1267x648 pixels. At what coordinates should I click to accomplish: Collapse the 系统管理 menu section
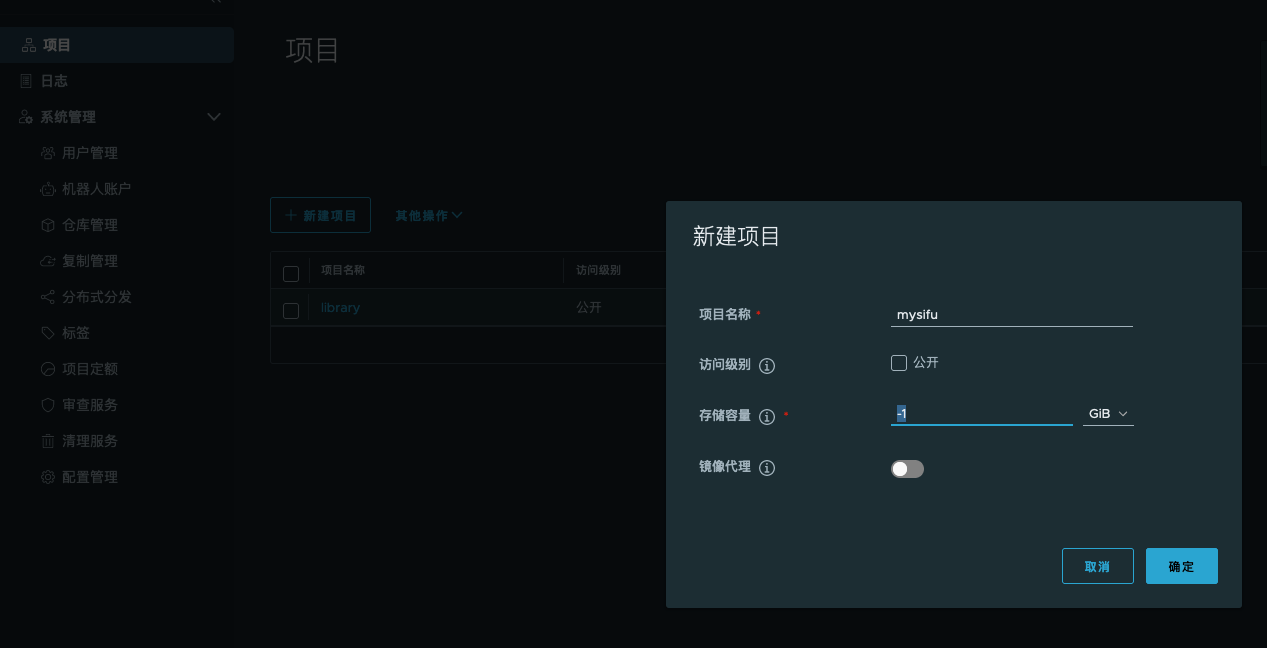(213, 117)
